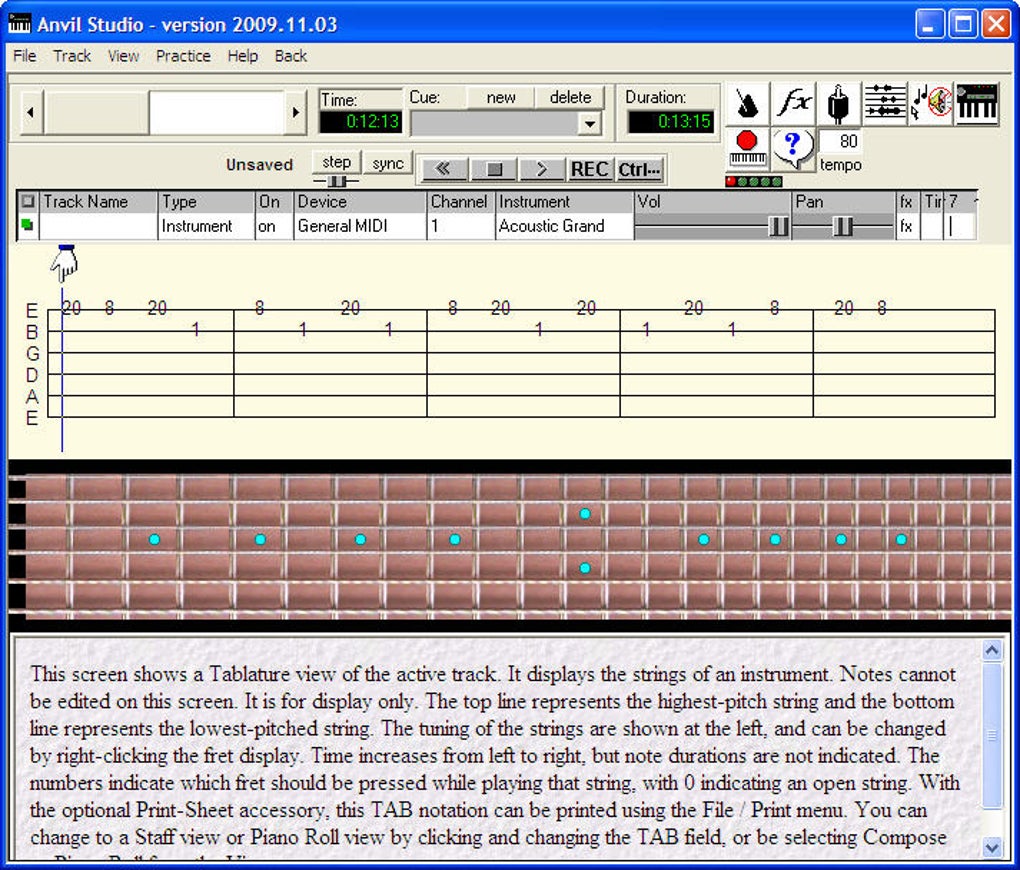Viewport: 1020px width, 870px height.
Task: Click the notes and muted speaker icon
Action: point(931,103)
